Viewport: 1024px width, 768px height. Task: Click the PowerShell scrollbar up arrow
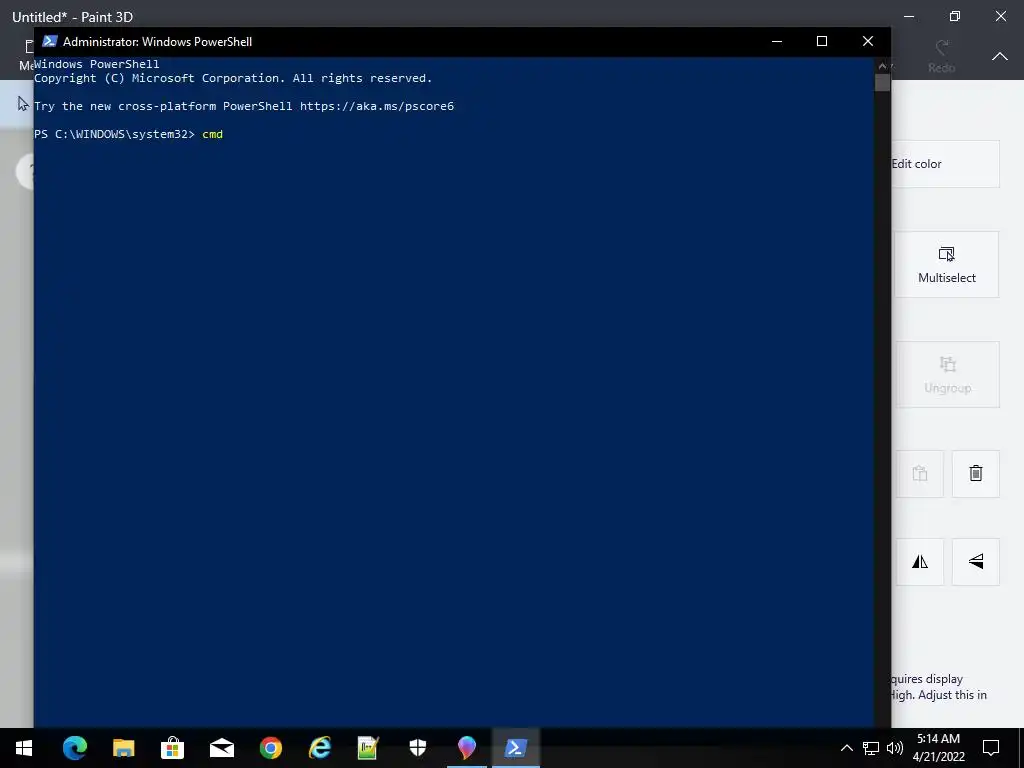pos(882,65)
